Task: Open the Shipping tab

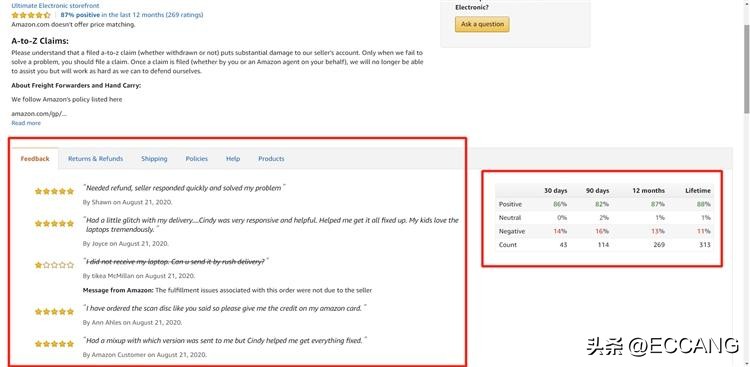Action: pyautogui.click(x=154, y=158)
